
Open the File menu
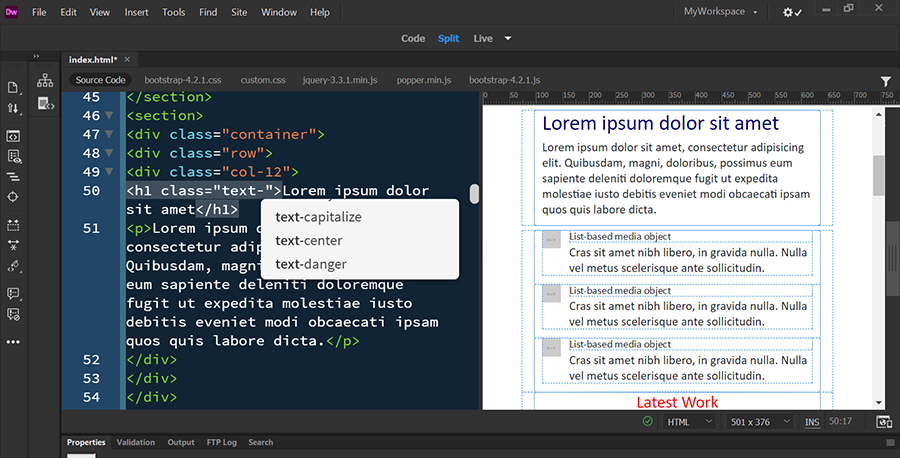39,12
